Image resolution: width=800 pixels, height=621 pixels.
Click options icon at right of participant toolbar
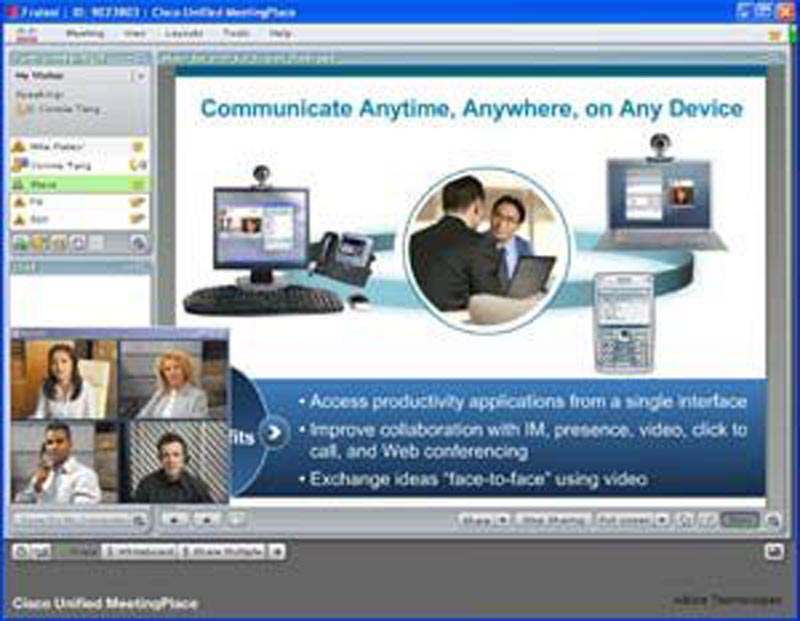[x=138, y=243]
